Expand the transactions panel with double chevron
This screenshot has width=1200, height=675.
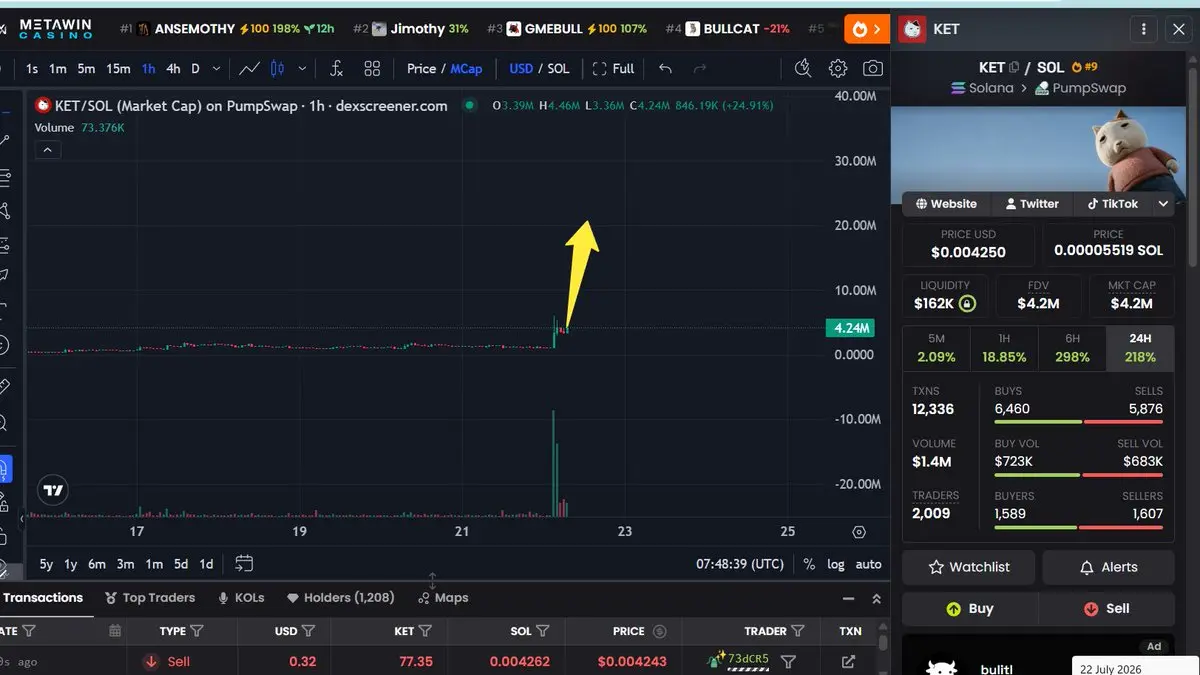tap(876, 598)
